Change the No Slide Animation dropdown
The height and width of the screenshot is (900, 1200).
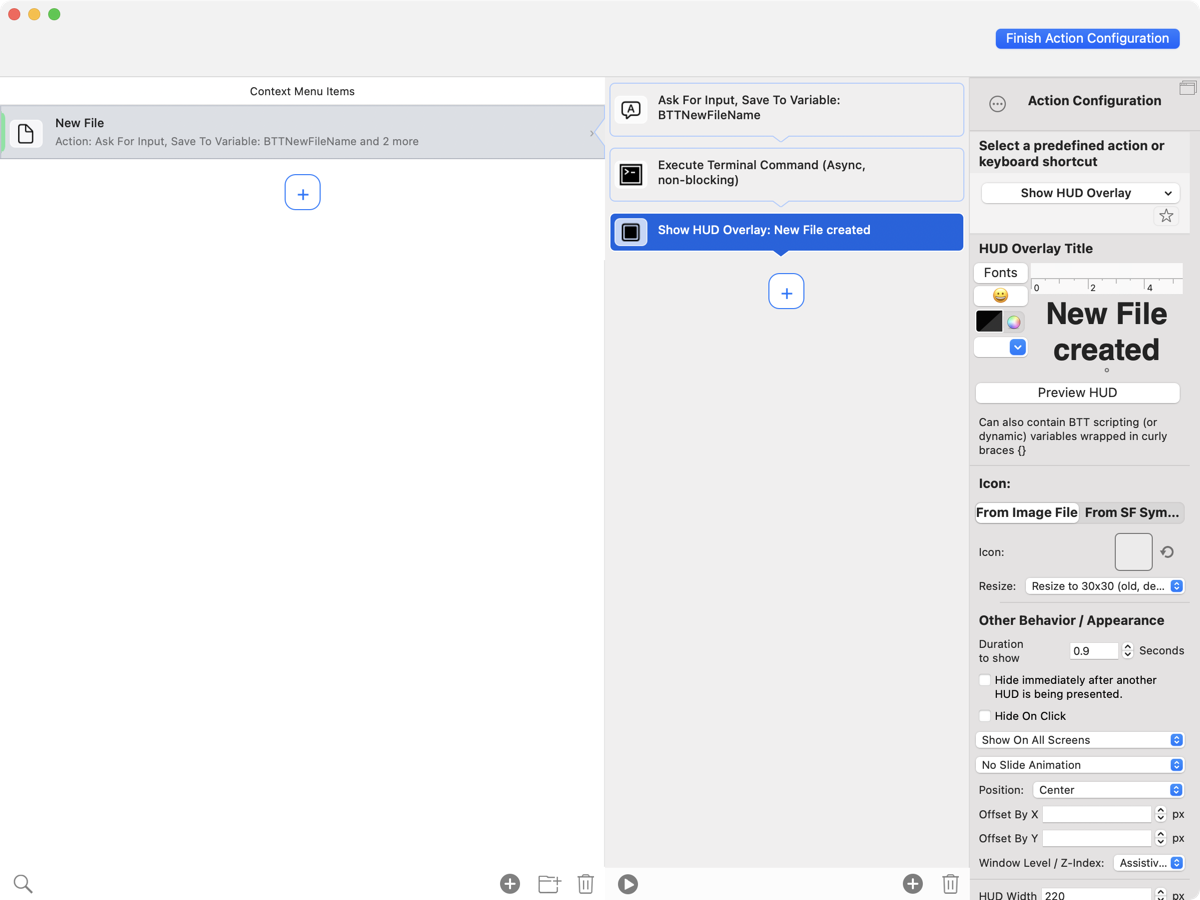click(x=1079, y=764)
